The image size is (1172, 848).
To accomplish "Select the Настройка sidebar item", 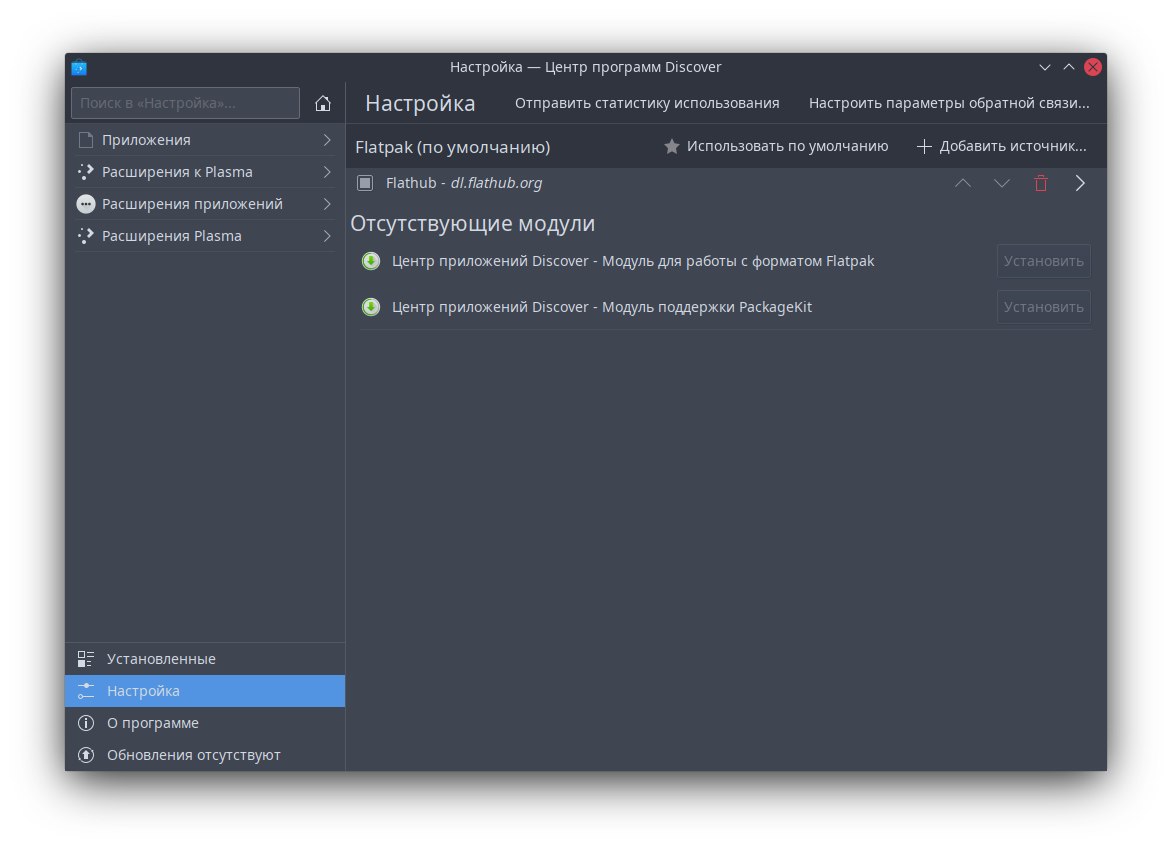I will (205, 691).
